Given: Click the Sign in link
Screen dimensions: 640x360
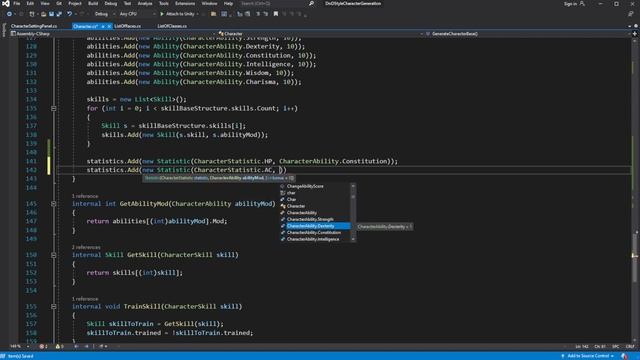Looking at the screenshot, I should point(570,4).
